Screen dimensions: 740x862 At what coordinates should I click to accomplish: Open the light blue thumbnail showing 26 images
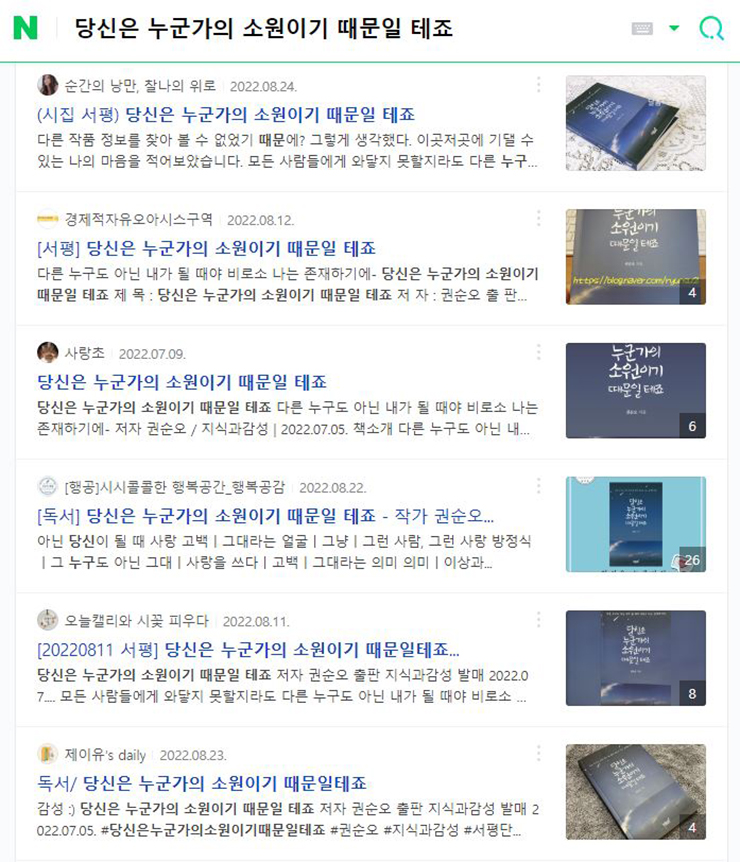636,524
